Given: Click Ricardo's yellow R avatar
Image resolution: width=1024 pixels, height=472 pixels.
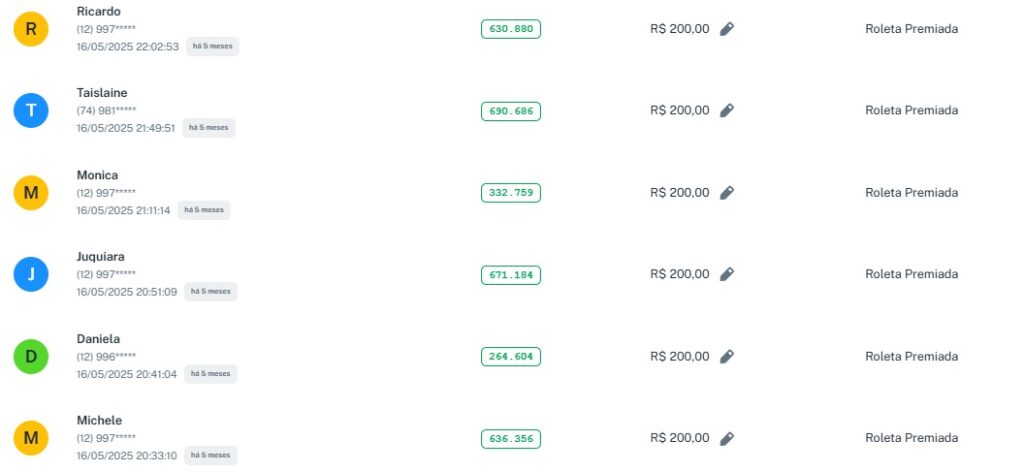Looking at the screenshot, I should tap(31, 29).
